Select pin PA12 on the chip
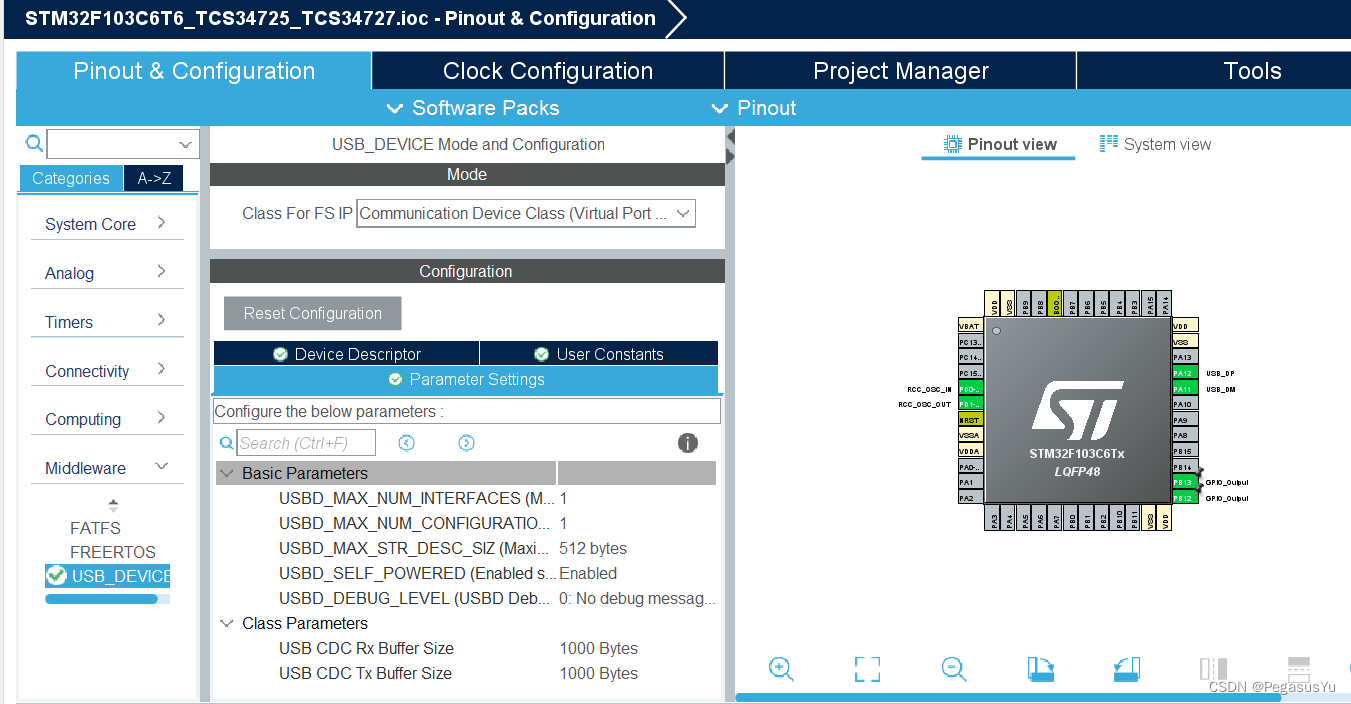1351x704 pixels. 1184,373
